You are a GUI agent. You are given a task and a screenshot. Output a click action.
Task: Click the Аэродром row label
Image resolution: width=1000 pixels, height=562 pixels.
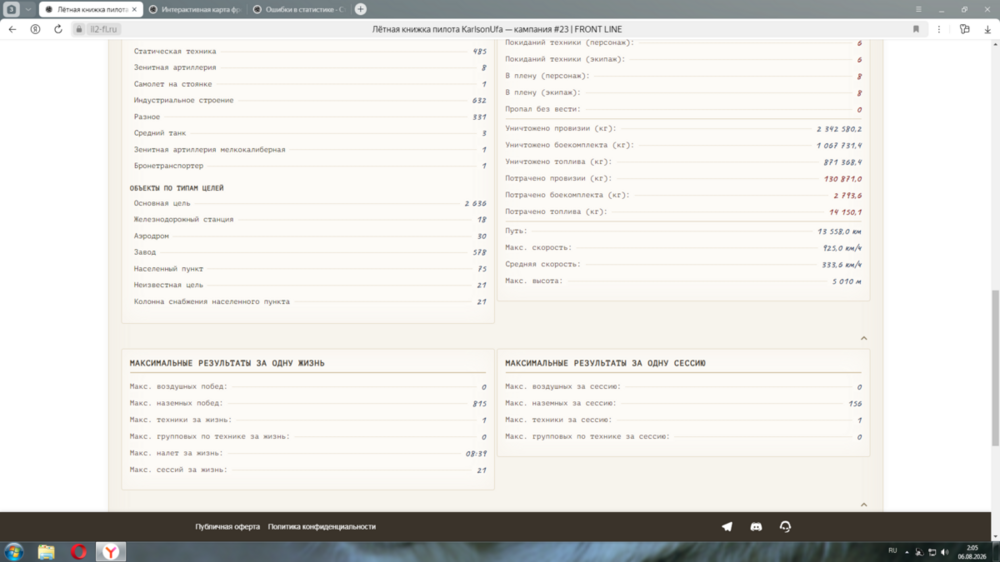[151, 236]
